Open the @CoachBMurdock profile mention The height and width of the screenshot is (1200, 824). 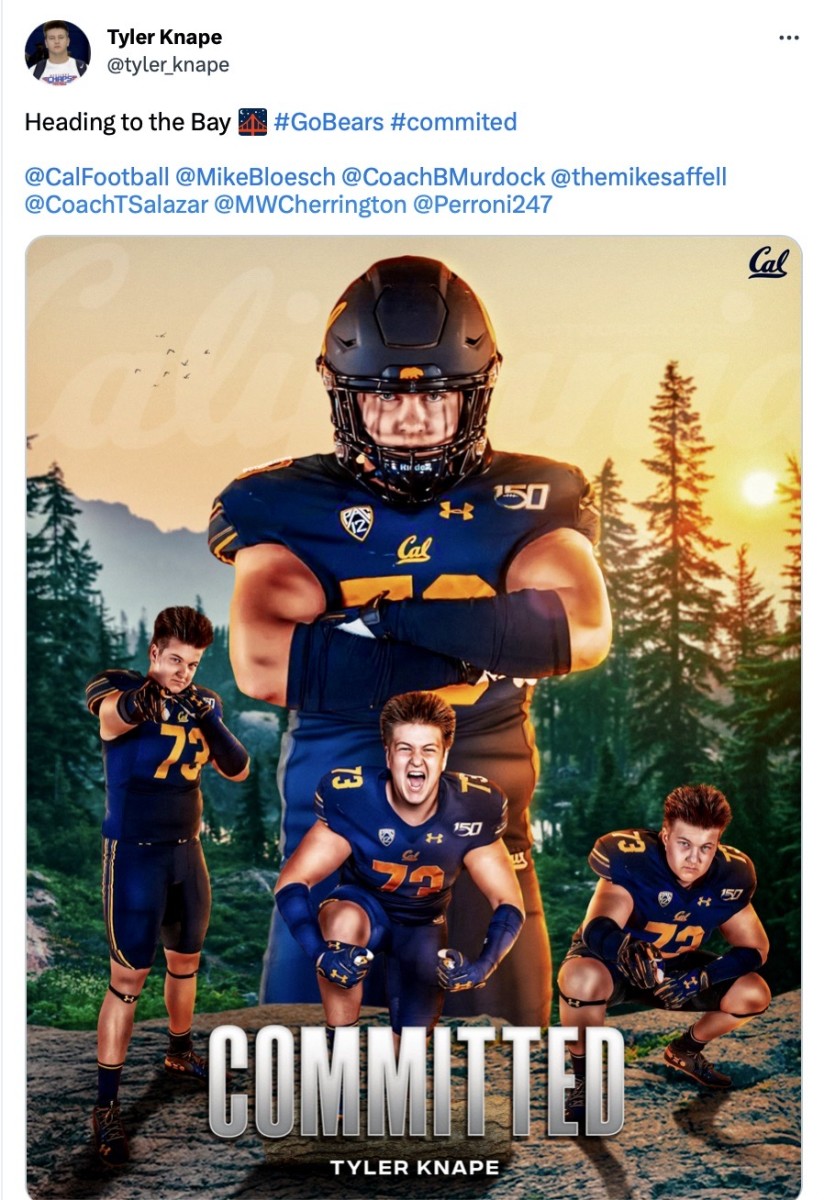(x=443, y=177)
